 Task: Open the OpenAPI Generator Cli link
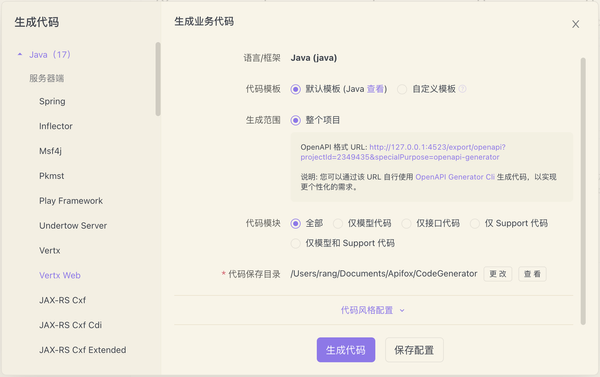point(455,177)
